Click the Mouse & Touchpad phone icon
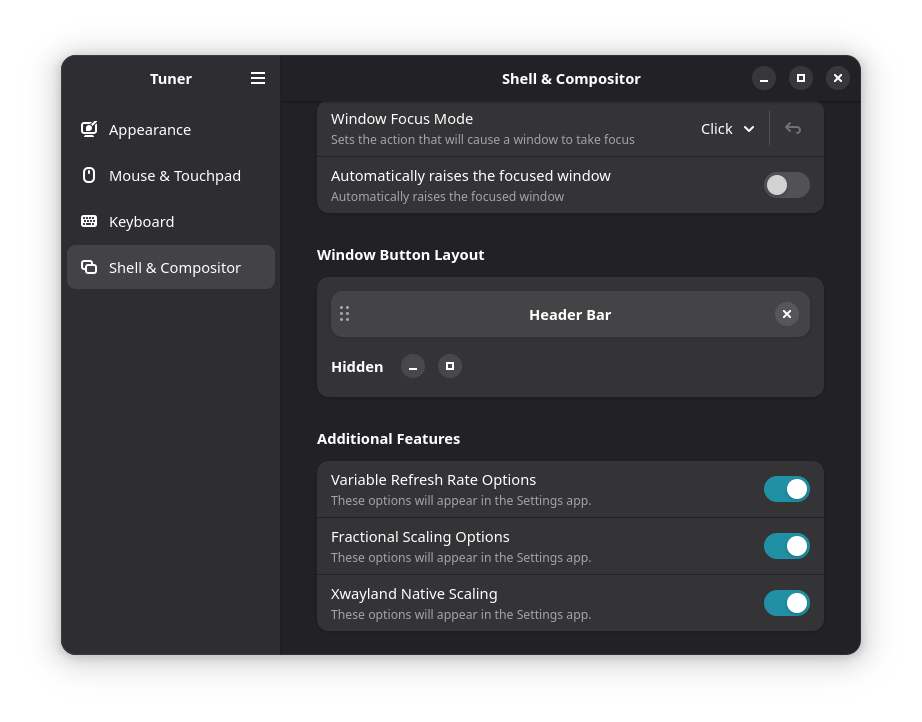Image resolution: width=922 pixels, height=722 pixels. 89,175
